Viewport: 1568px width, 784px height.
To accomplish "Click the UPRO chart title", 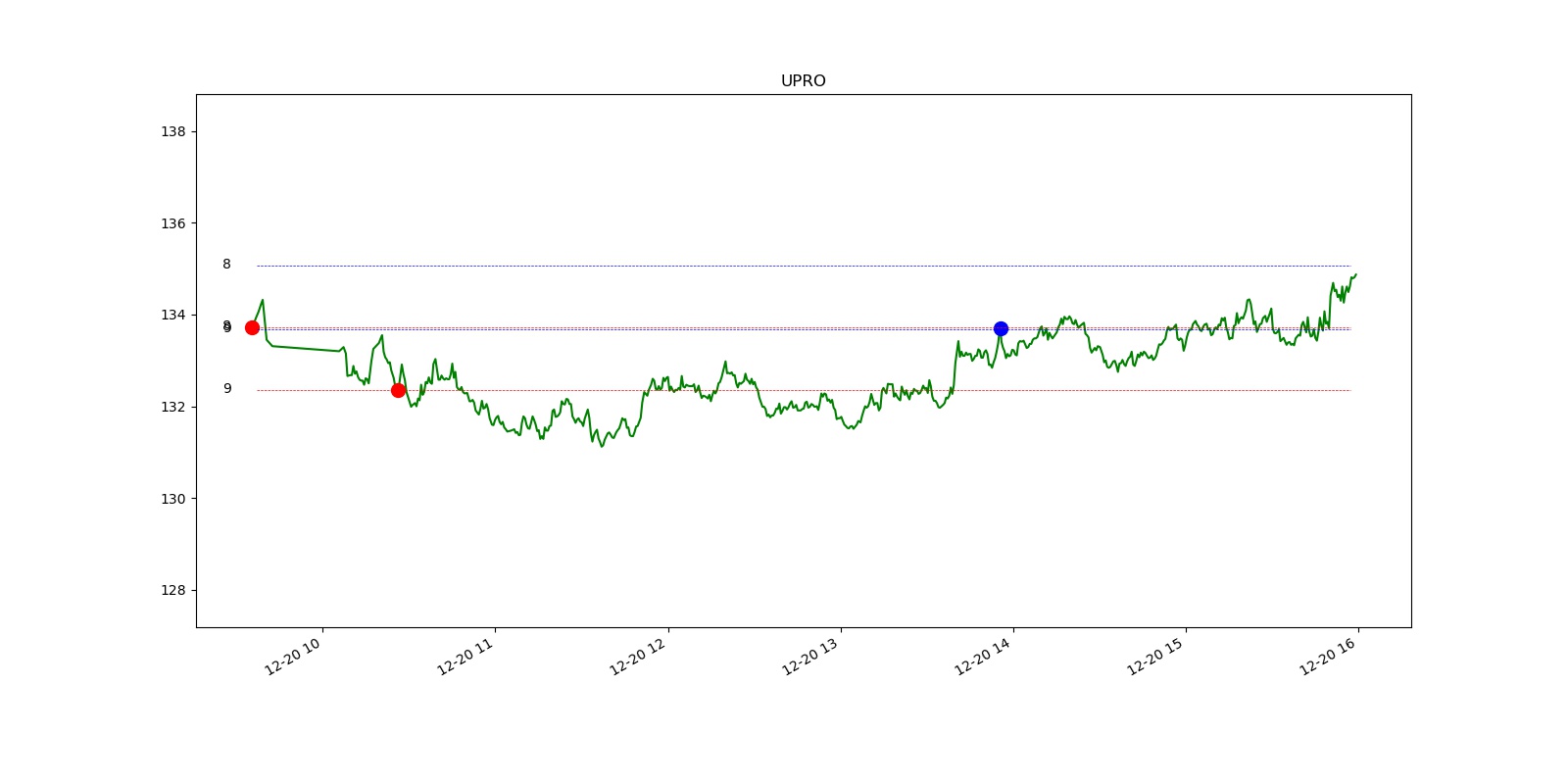I will tap(803, 81).
